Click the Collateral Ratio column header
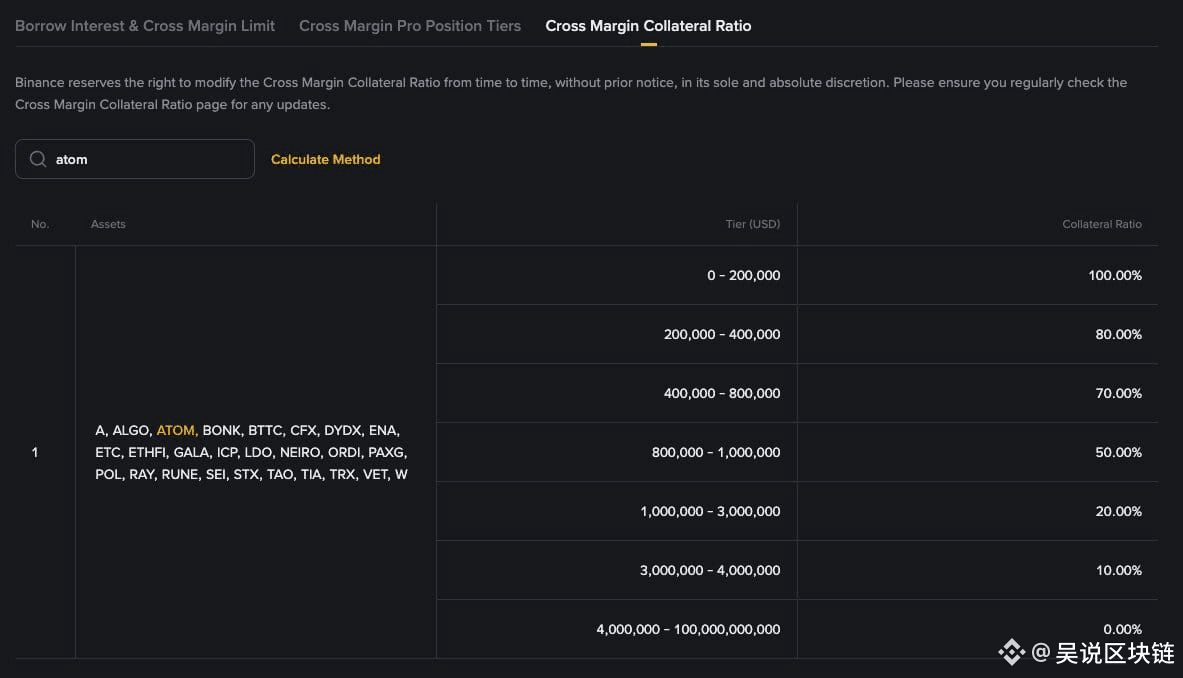Screen dimensions: 1183x678 [1101, 224]
